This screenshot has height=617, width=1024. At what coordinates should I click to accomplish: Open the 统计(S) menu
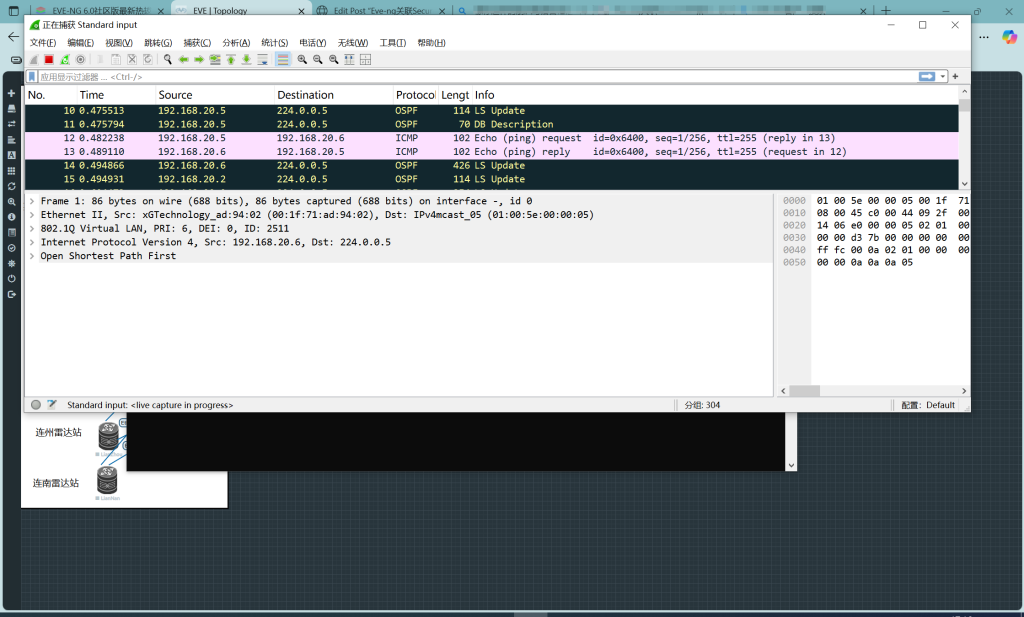[274, 43]
